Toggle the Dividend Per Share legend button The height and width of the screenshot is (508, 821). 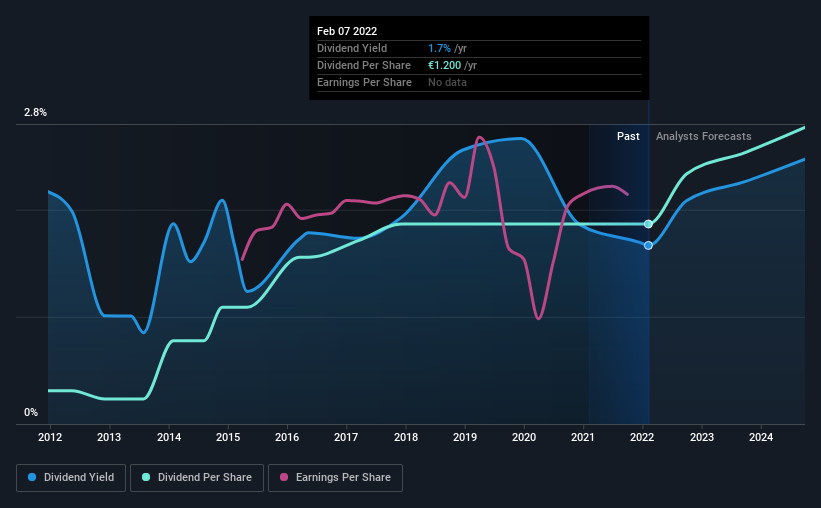pos(197,478)
